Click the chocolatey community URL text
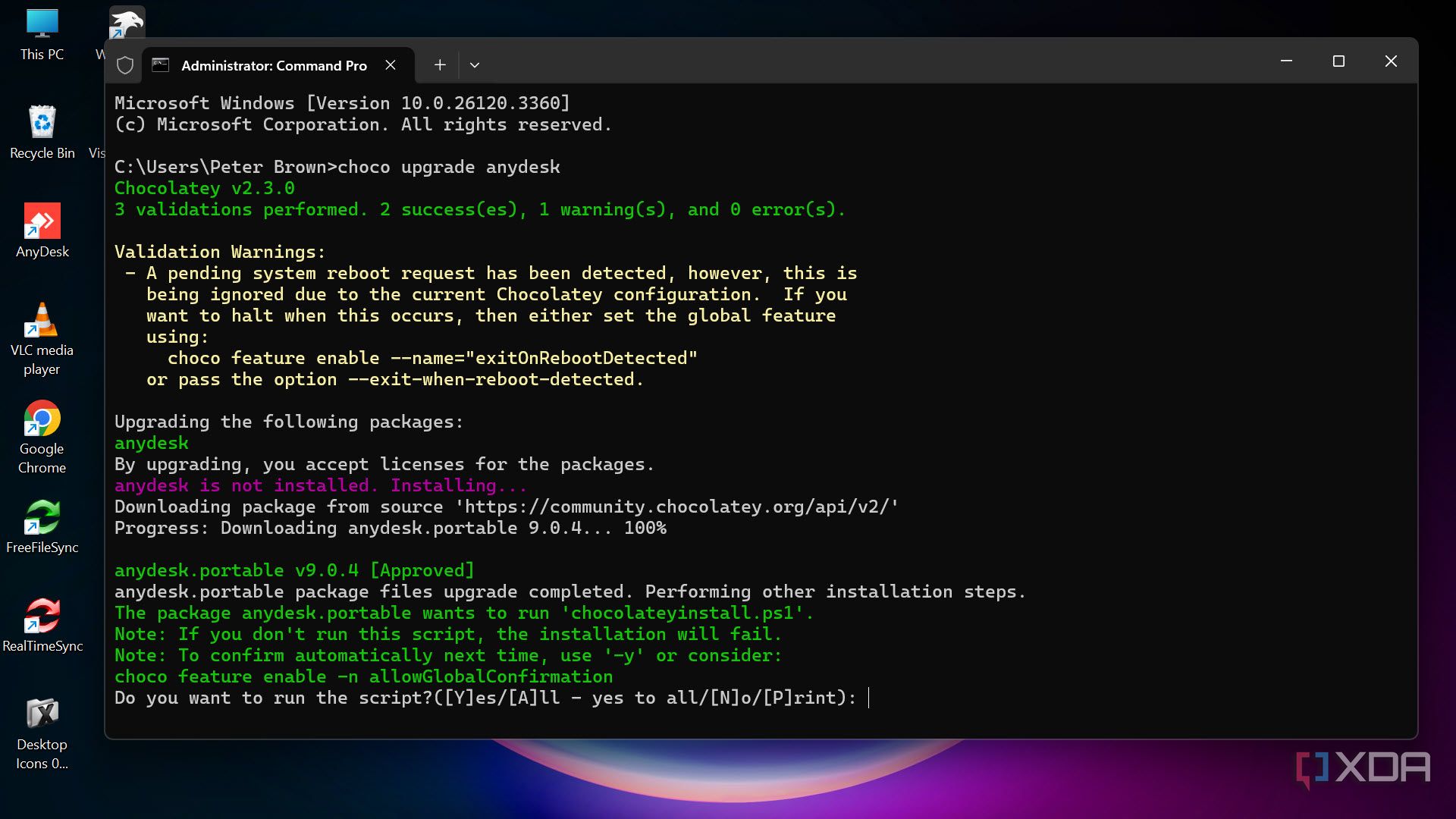 coord(680,507)
